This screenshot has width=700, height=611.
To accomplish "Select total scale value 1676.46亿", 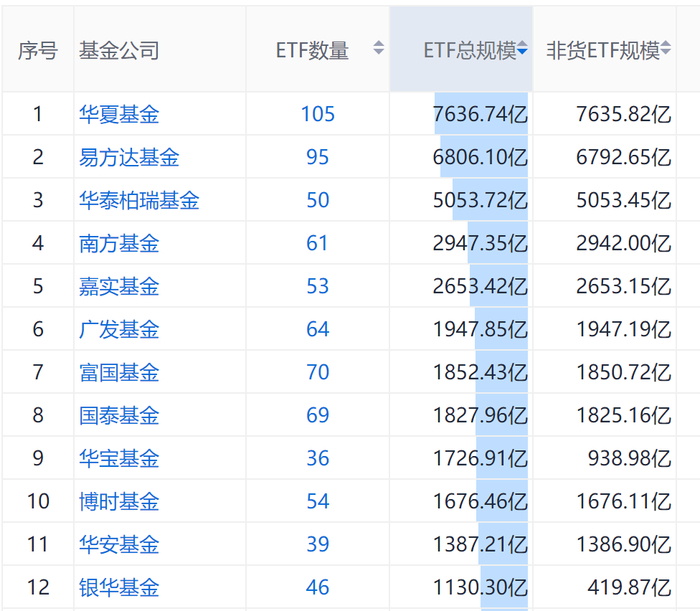I will coord(480,501).
